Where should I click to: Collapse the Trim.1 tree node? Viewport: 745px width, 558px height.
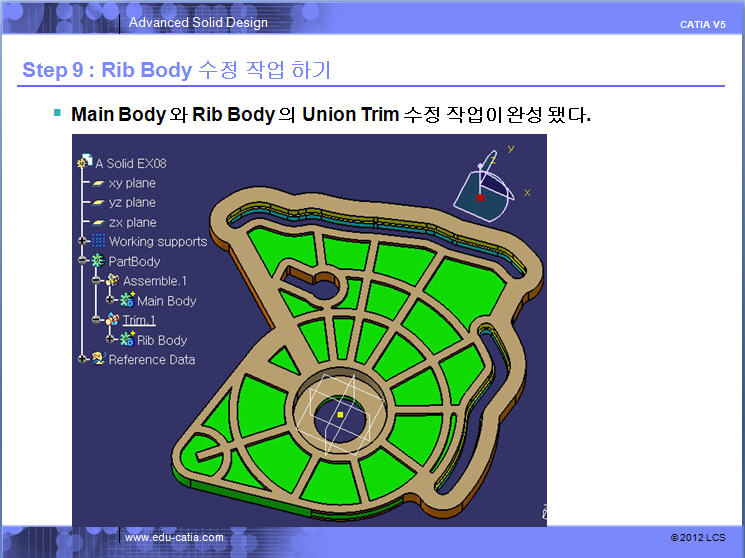click(97, 320)
